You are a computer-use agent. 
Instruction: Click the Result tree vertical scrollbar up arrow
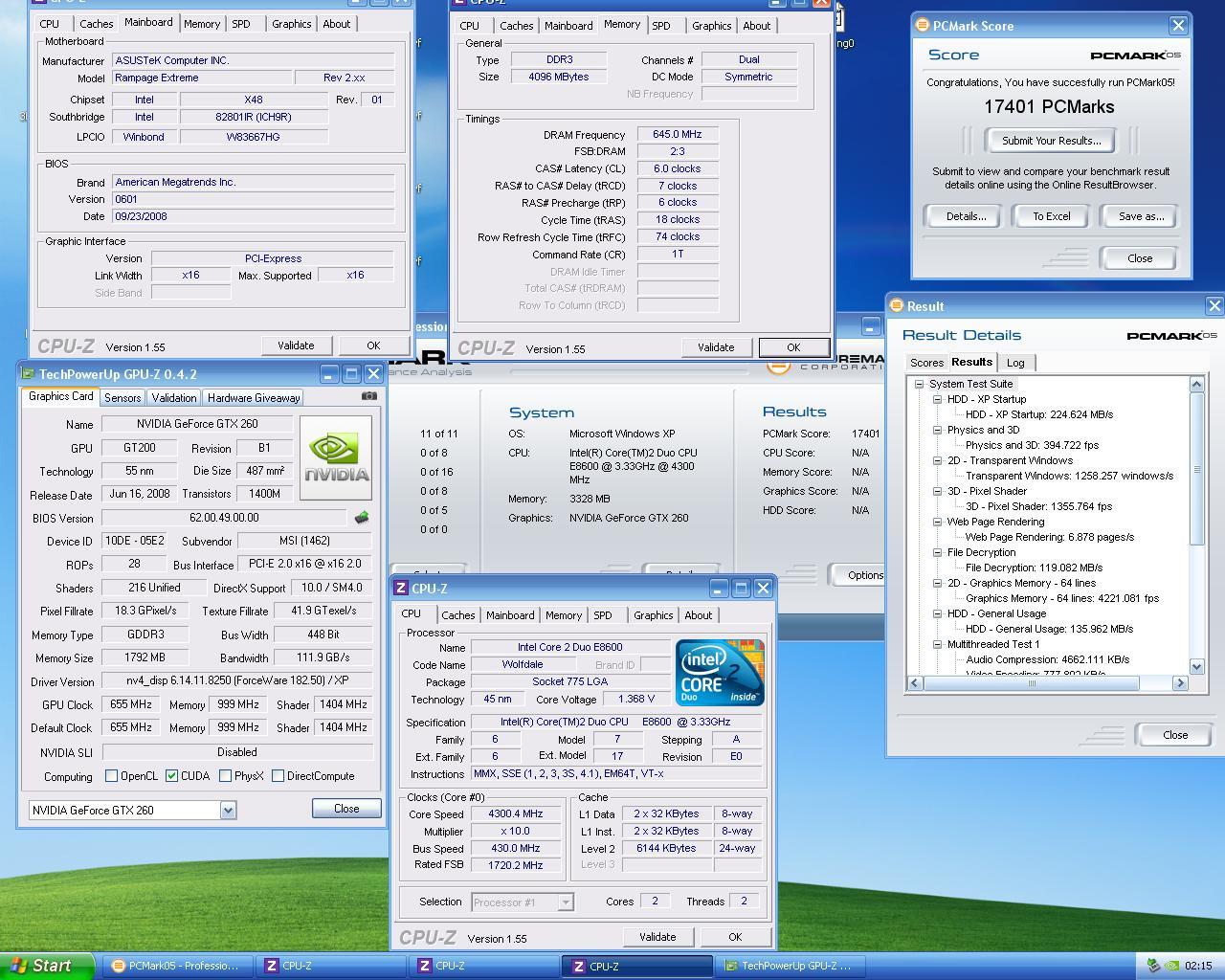pos(1196,384)
